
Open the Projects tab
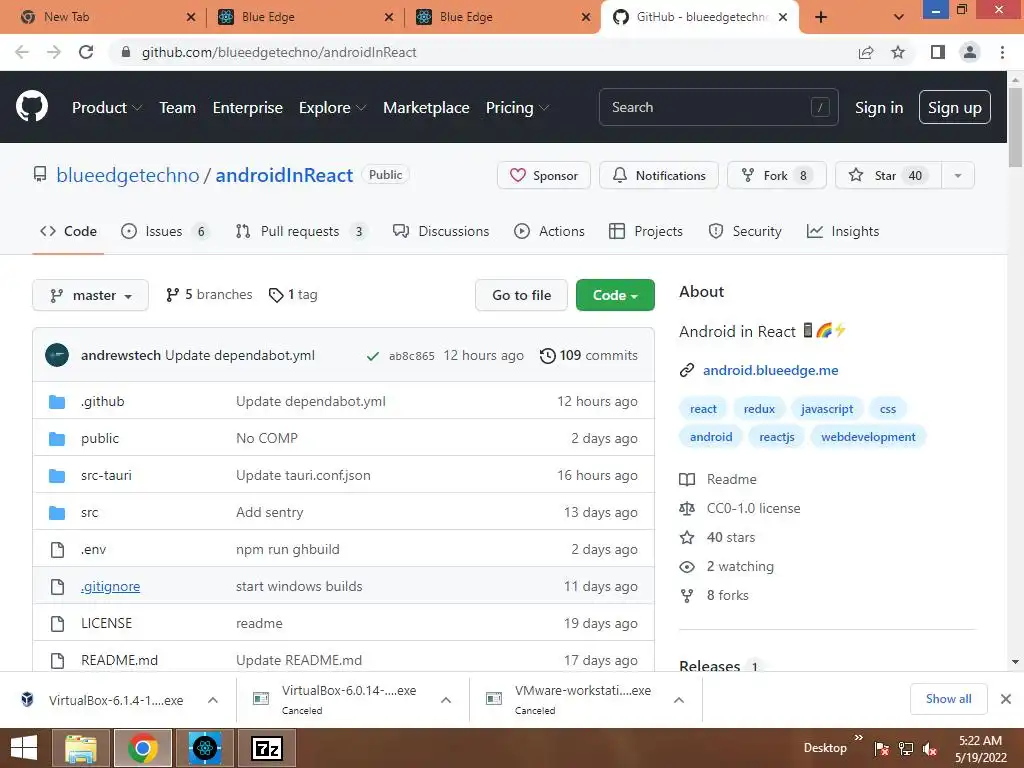point(646,231)
